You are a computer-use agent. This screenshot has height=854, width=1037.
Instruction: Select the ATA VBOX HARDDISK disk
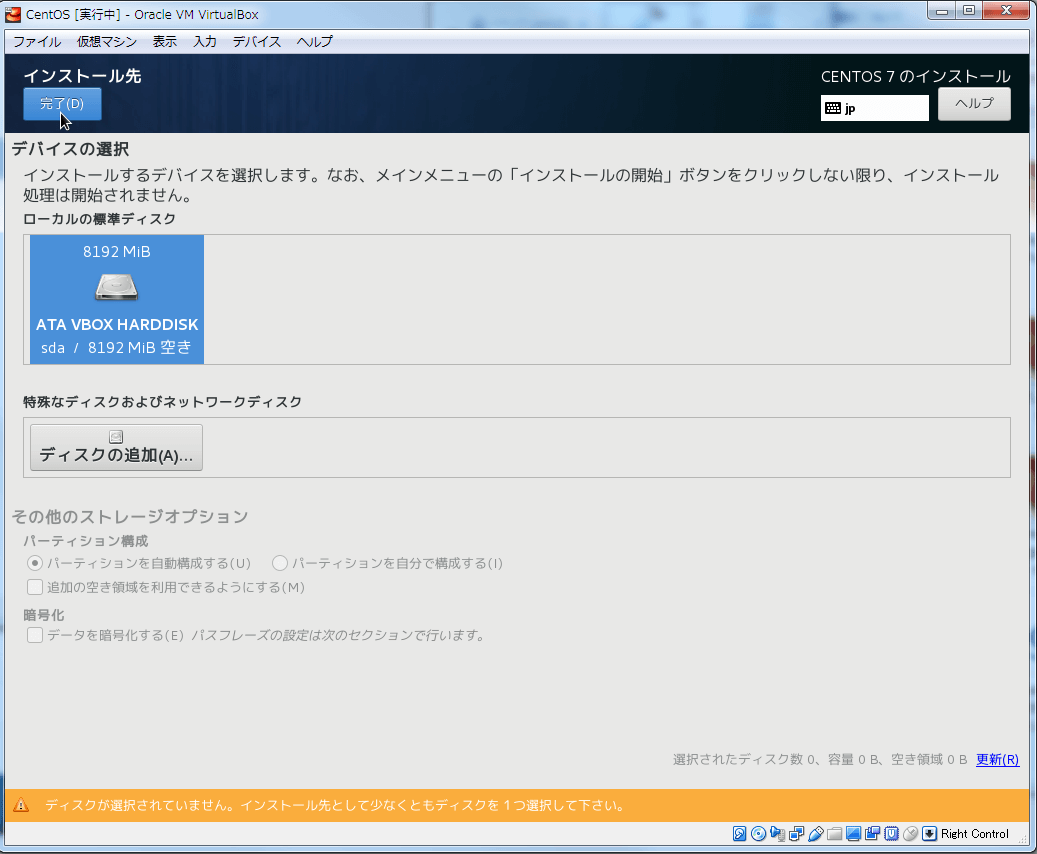(x=116, y=299)
